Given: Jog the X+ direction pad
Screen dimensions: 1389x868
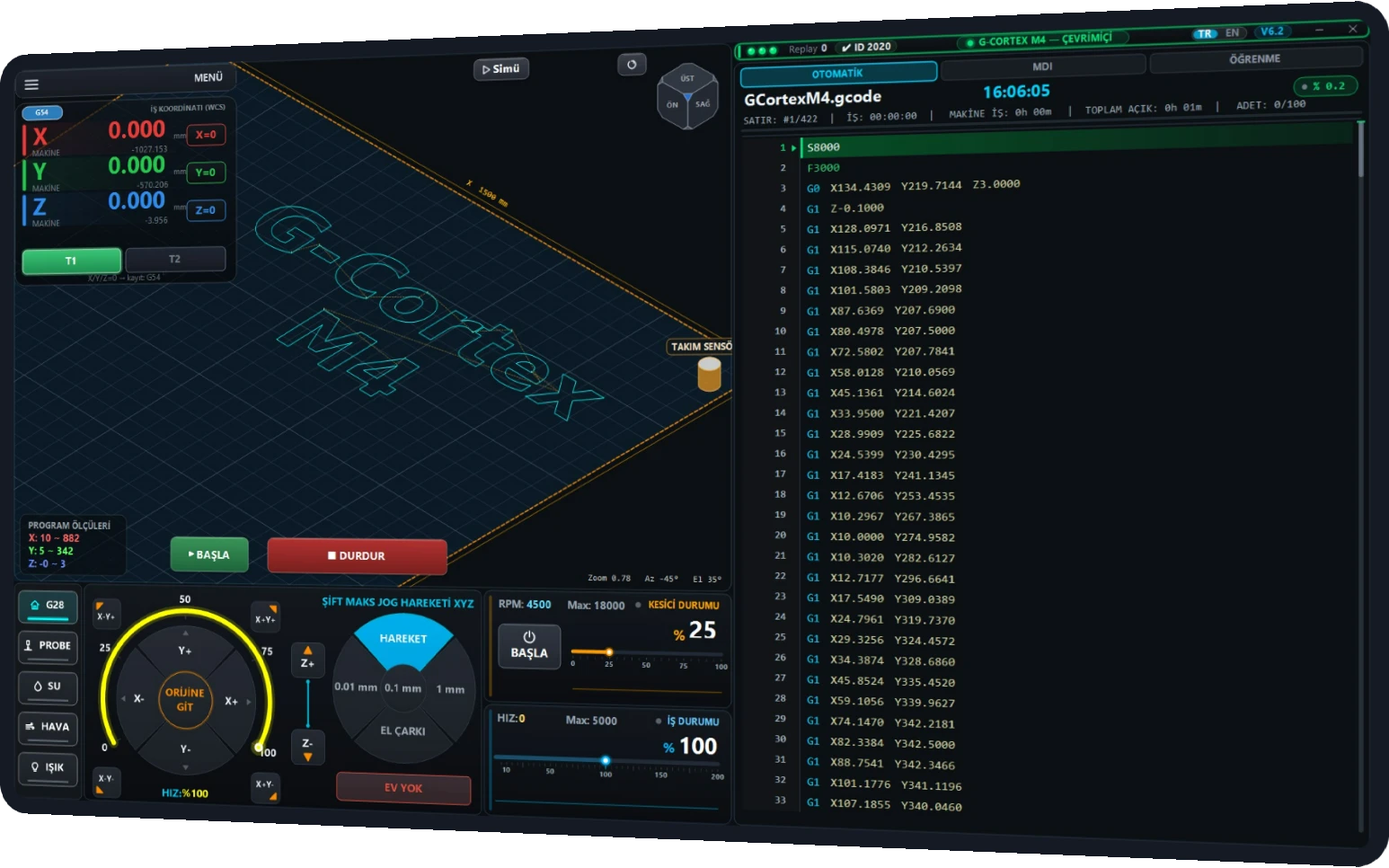Looking at the screenshot, I should (233, 700).
